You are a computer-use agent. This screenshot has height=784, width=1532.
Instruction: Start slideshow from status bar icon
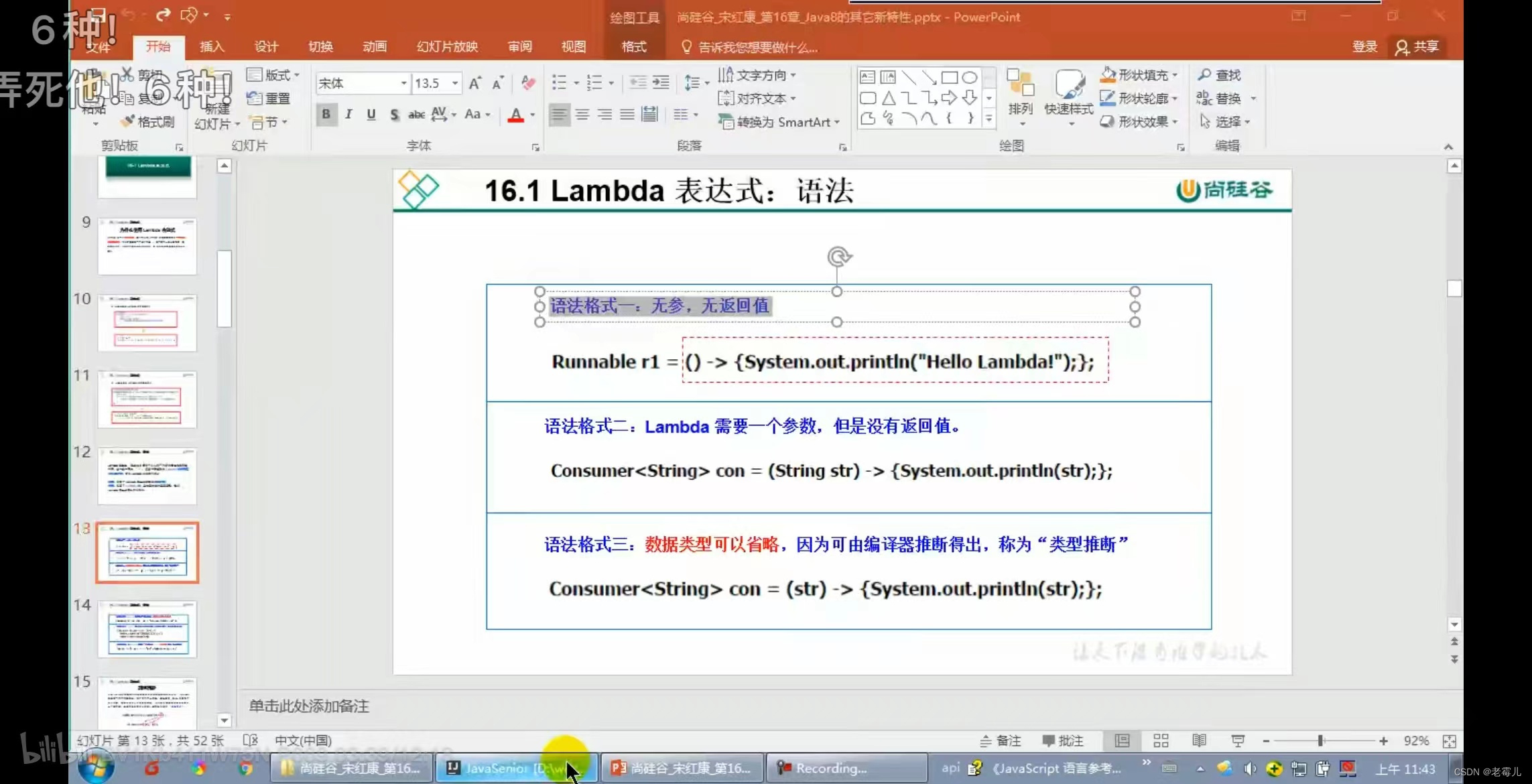(1237, 740)
